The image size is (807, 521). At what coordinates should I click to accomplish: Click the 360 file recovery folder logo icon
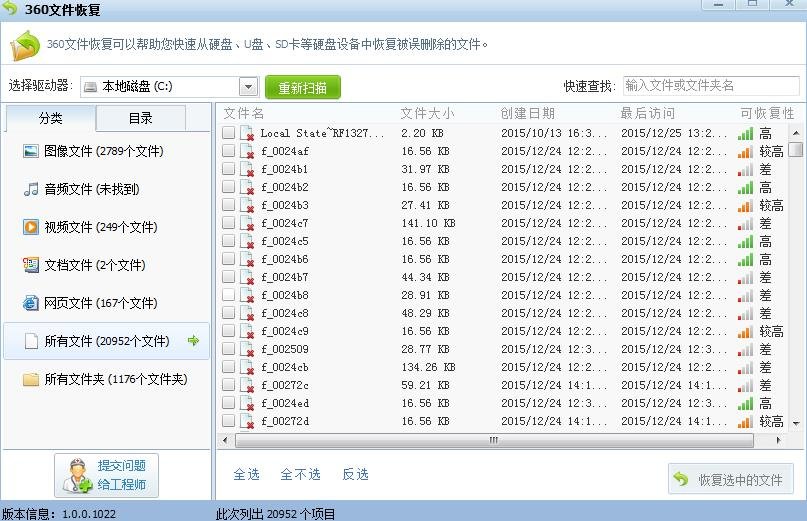25,45
